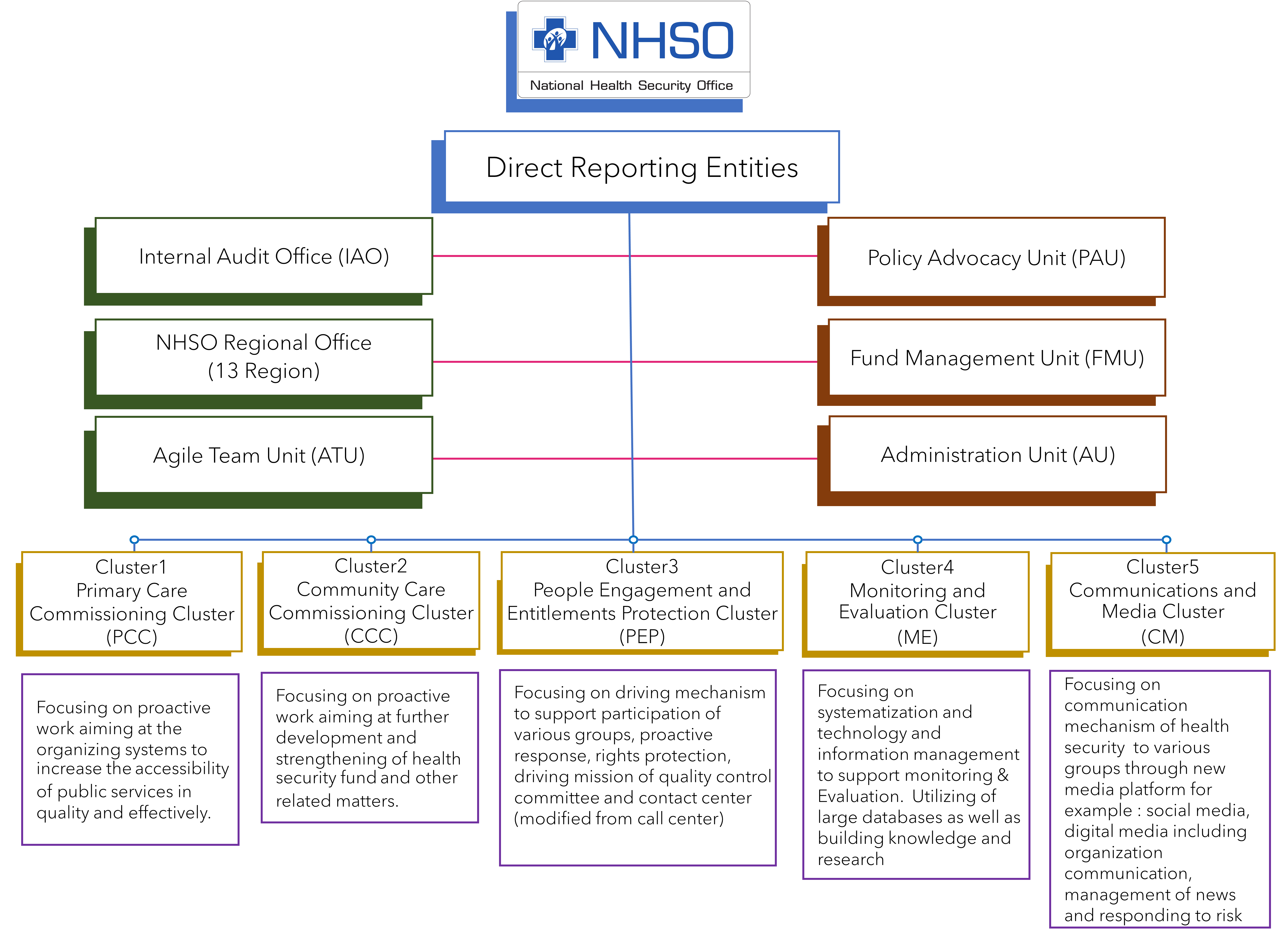Viewport: 1288px width, 938px height.
Task: Click the Policy Advocacy Unit (PAU) box
Action: 997,257
